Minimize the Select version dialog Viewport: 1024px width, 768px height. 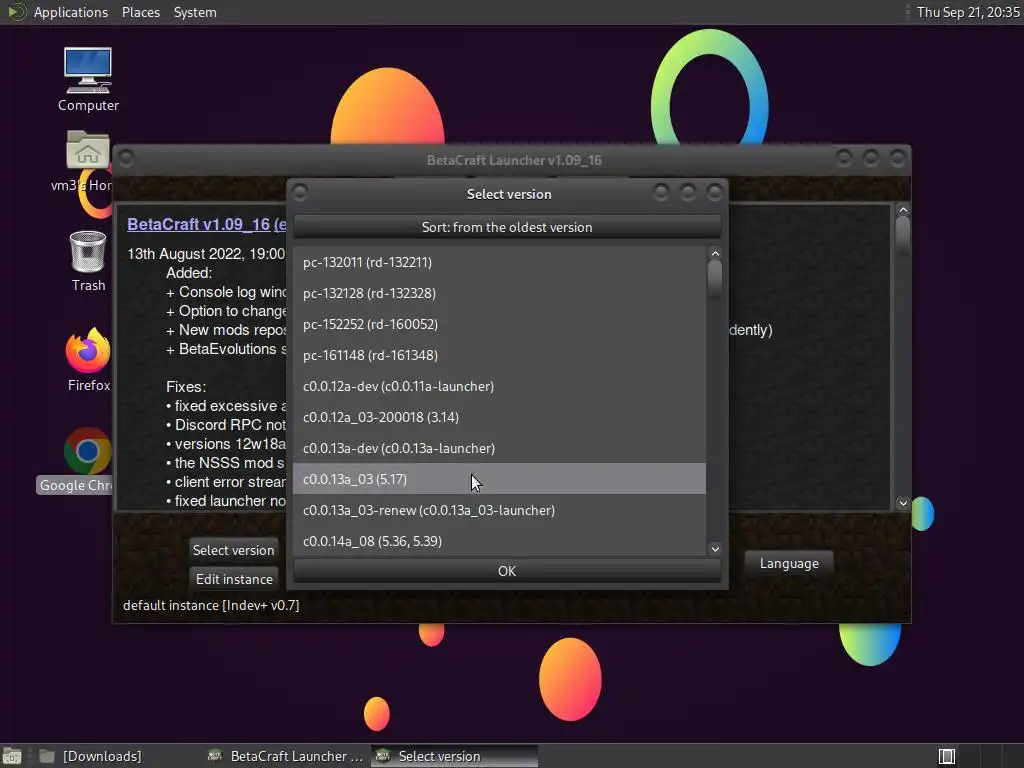661,192
